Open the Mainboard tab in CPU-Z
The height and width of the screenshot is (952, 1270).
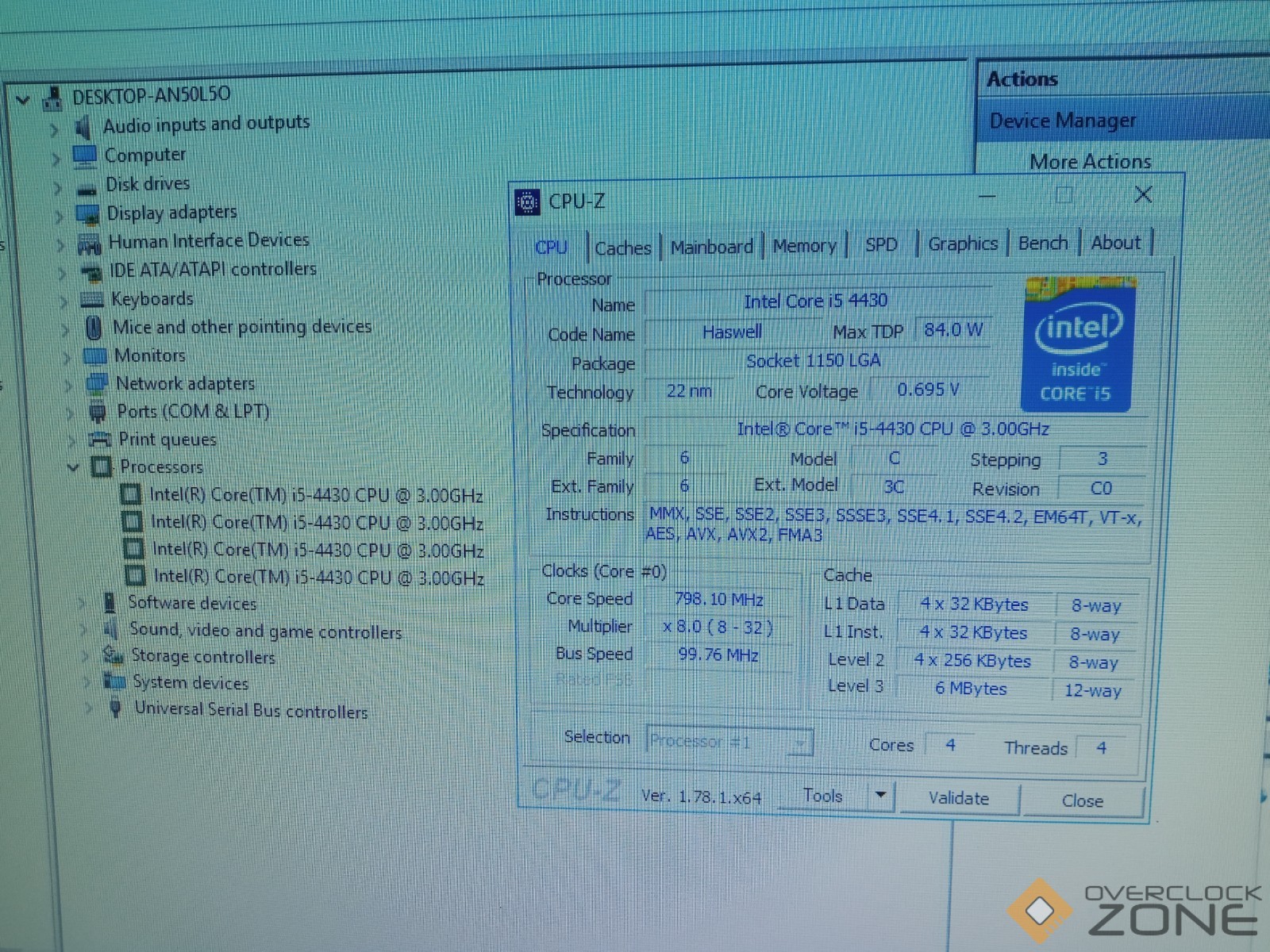coord(712,247)
